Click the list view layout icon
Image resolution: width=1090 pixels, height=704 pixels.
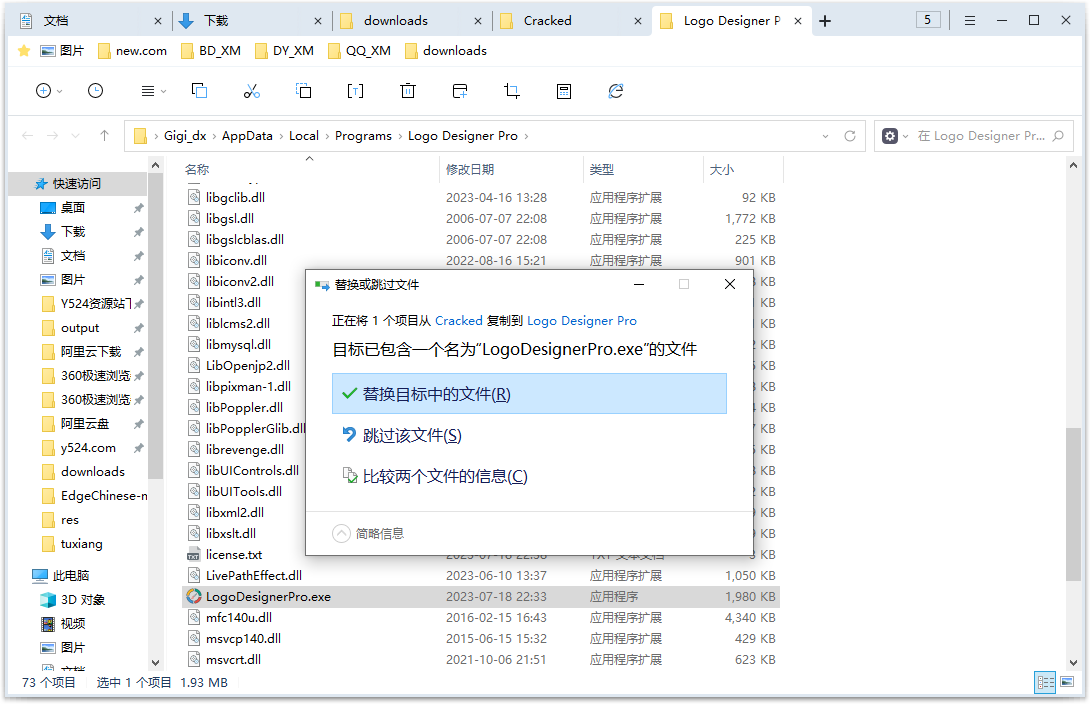tap(147, 91)
